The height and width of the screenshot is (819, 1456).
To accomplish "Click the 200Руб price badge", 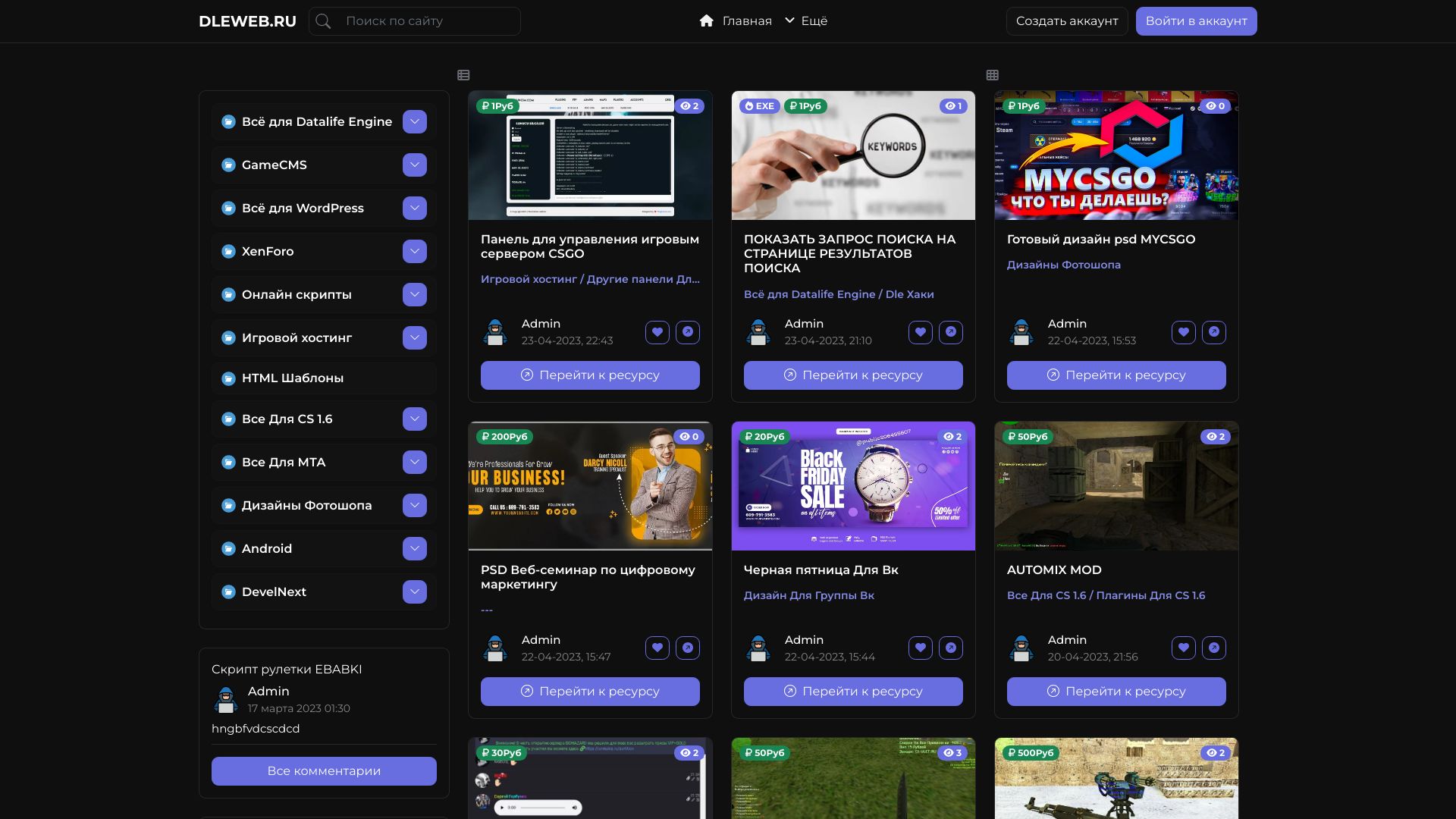I will (x=504, y=437).
